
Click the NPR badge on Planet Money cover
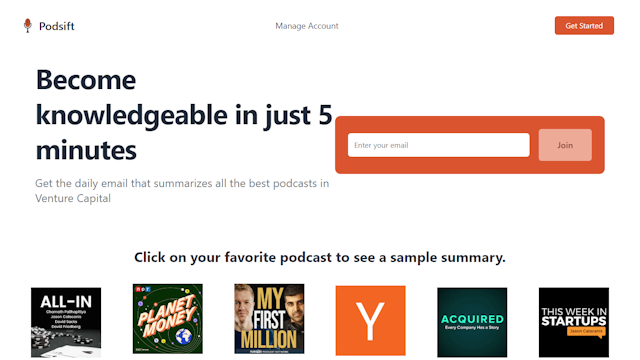pos(143,289)
